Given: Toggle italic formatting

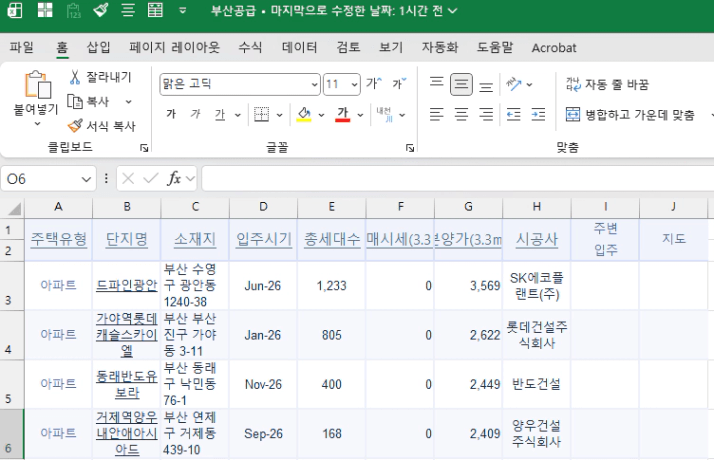Looking at the screenshot, I should point(195,114).
